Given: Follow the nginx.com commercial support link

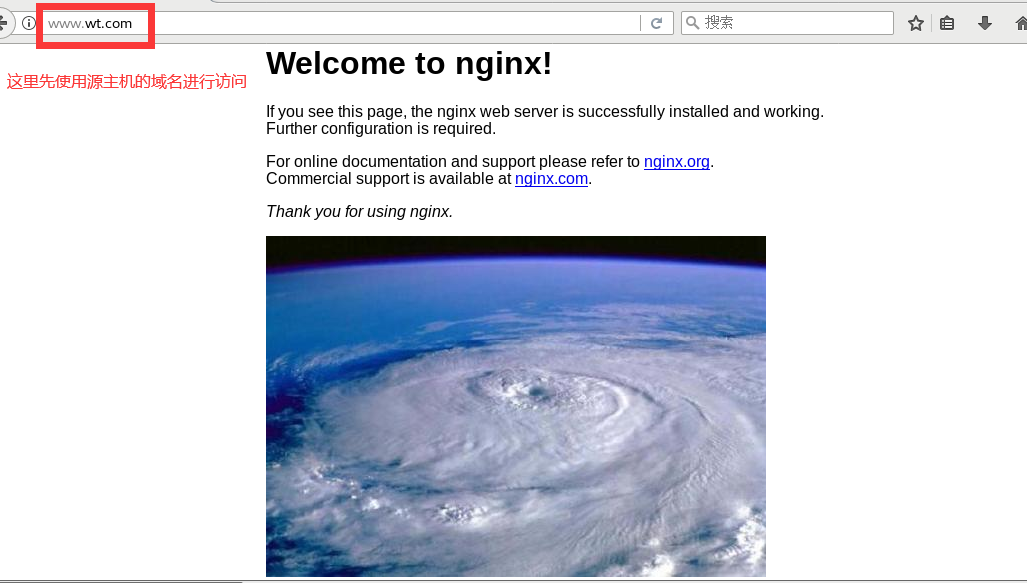Looking at the screenshot, I should coord(551,178).
